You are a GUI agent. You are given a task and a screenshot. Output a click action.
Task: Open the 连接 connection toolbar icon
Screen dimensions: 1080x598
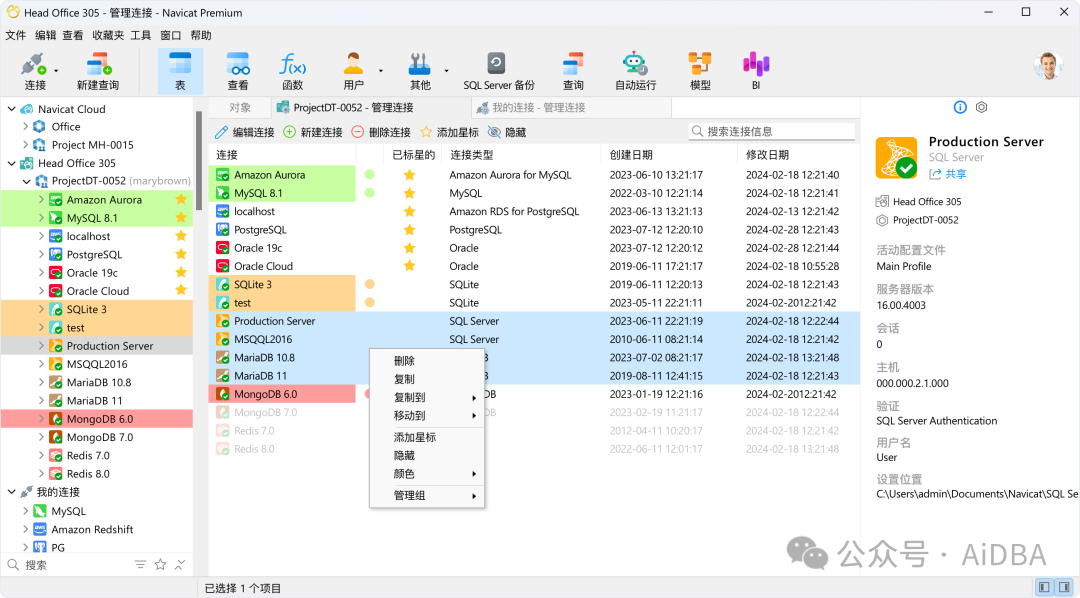point(33,65)
